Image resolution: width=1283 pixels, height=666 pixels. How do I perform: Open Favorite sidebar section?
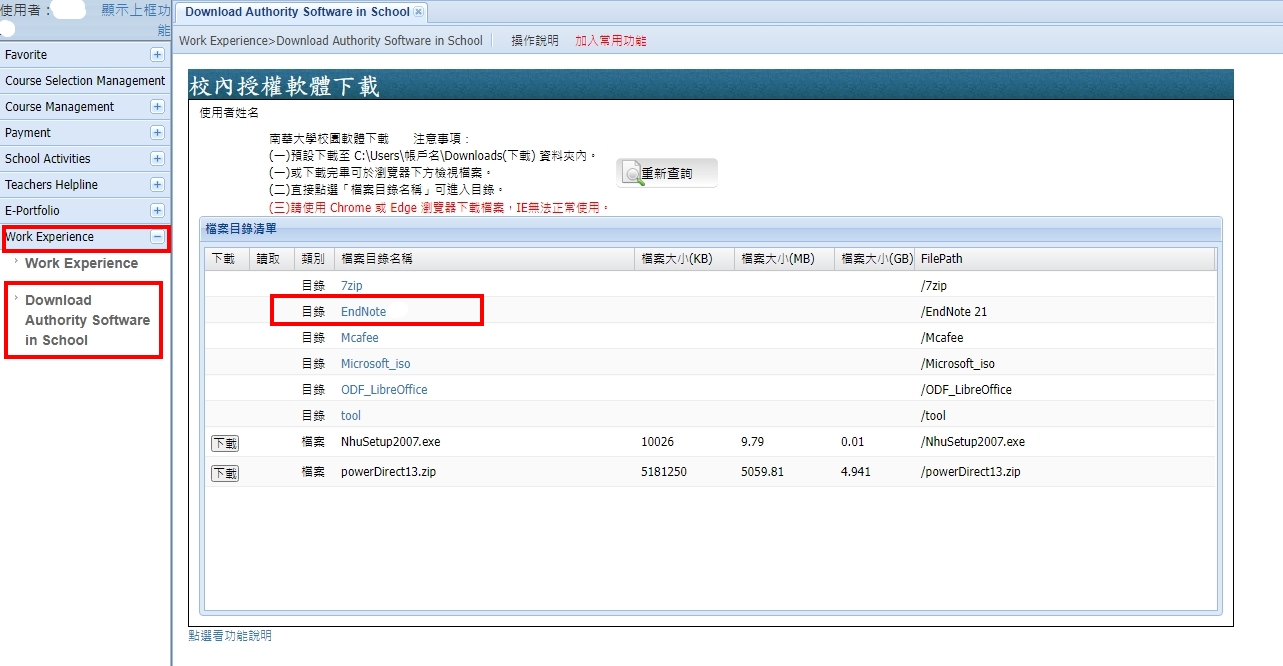(x=85, y=55)
